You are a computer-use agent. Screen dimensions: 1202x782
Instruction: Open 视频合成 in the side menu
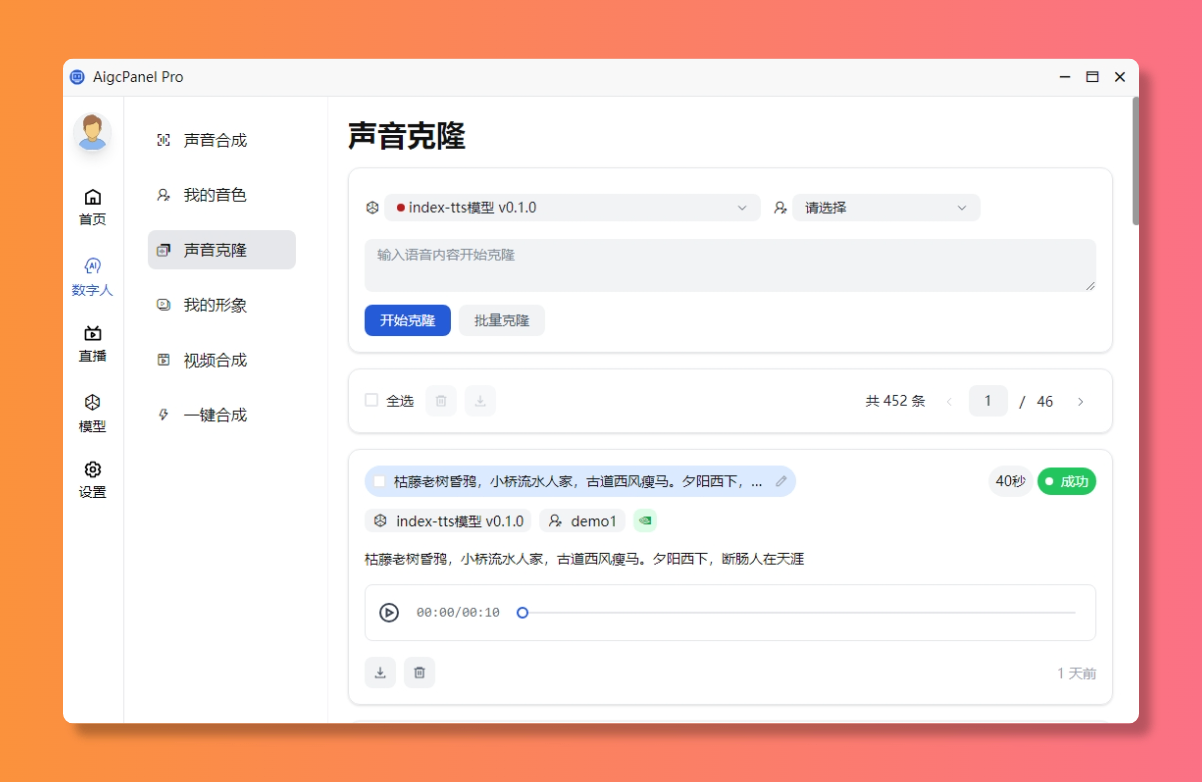[x=215, y=361]
